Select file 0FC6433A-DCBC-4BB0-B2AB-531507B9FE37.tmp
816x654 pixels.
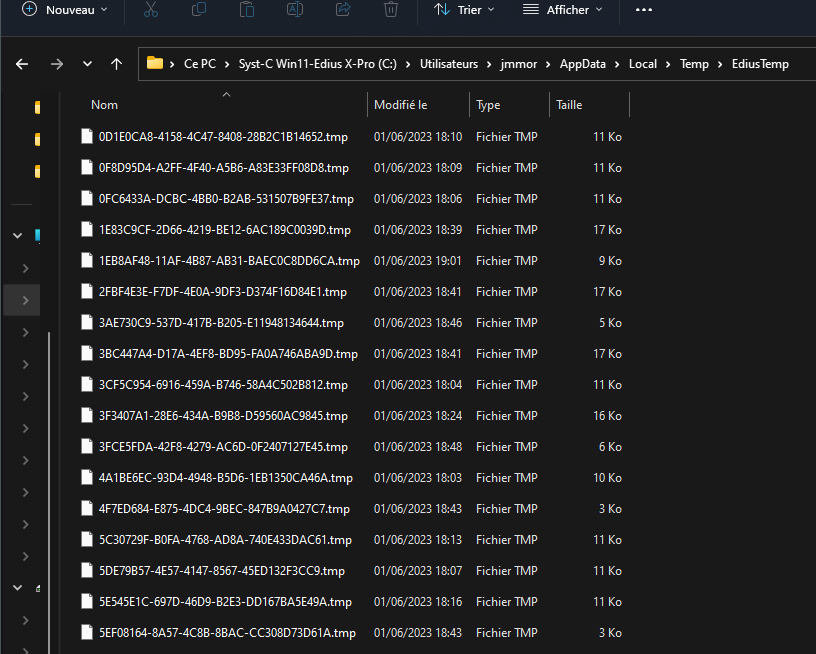[x=226, y=199]
